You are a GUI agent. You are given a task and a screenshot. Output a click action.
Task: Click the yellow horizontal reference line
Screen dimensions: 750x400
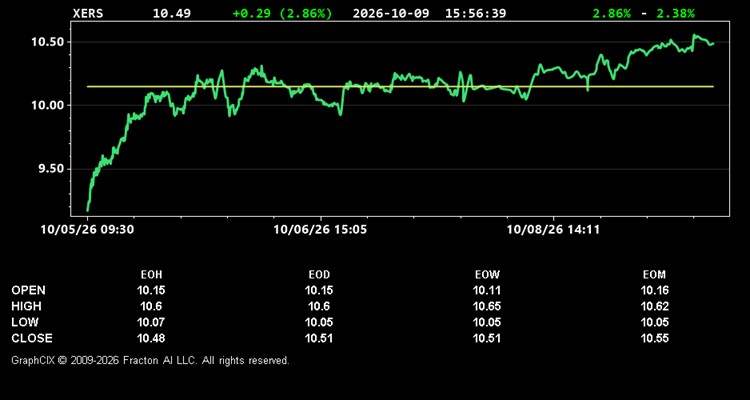point(400,87)
